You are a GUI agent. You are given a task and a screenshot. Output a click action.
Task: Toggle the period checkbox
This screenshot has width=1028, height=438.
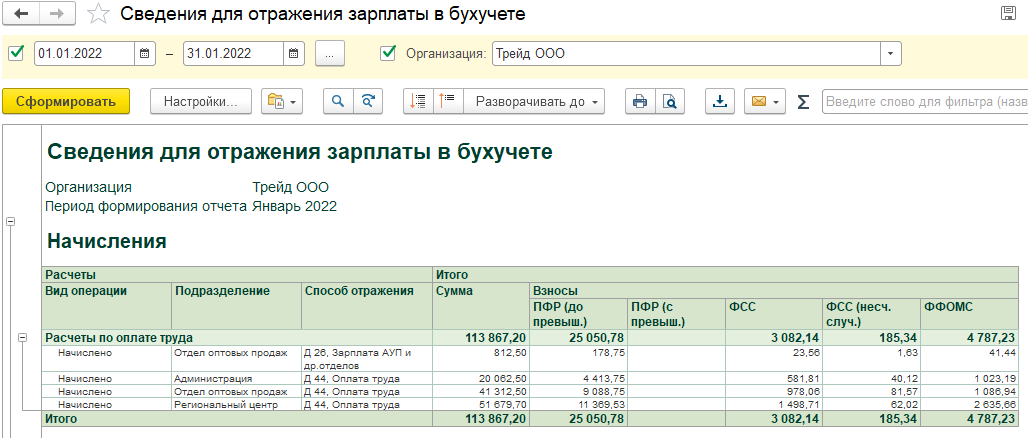tap(17, 53)
